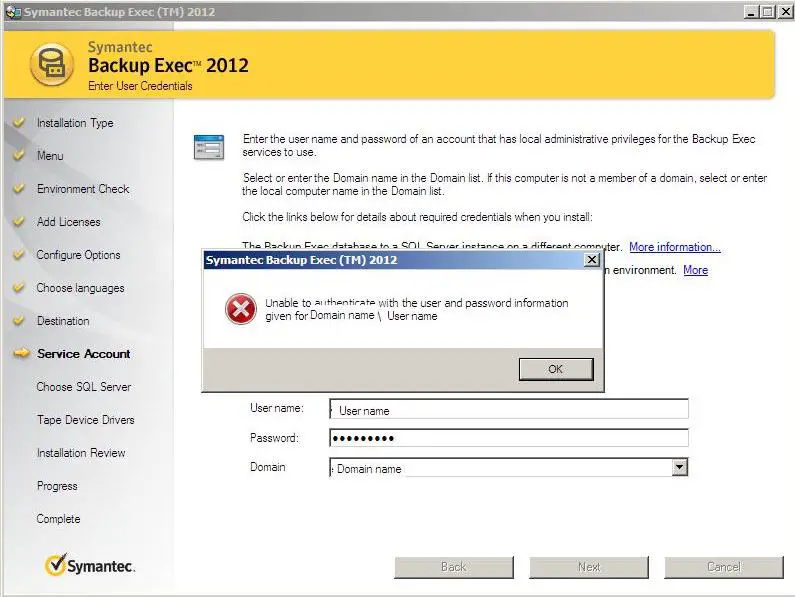Click the title bar application icon
Image resolution: width=795 pixels, height=597 pixels.
[13, 12]
